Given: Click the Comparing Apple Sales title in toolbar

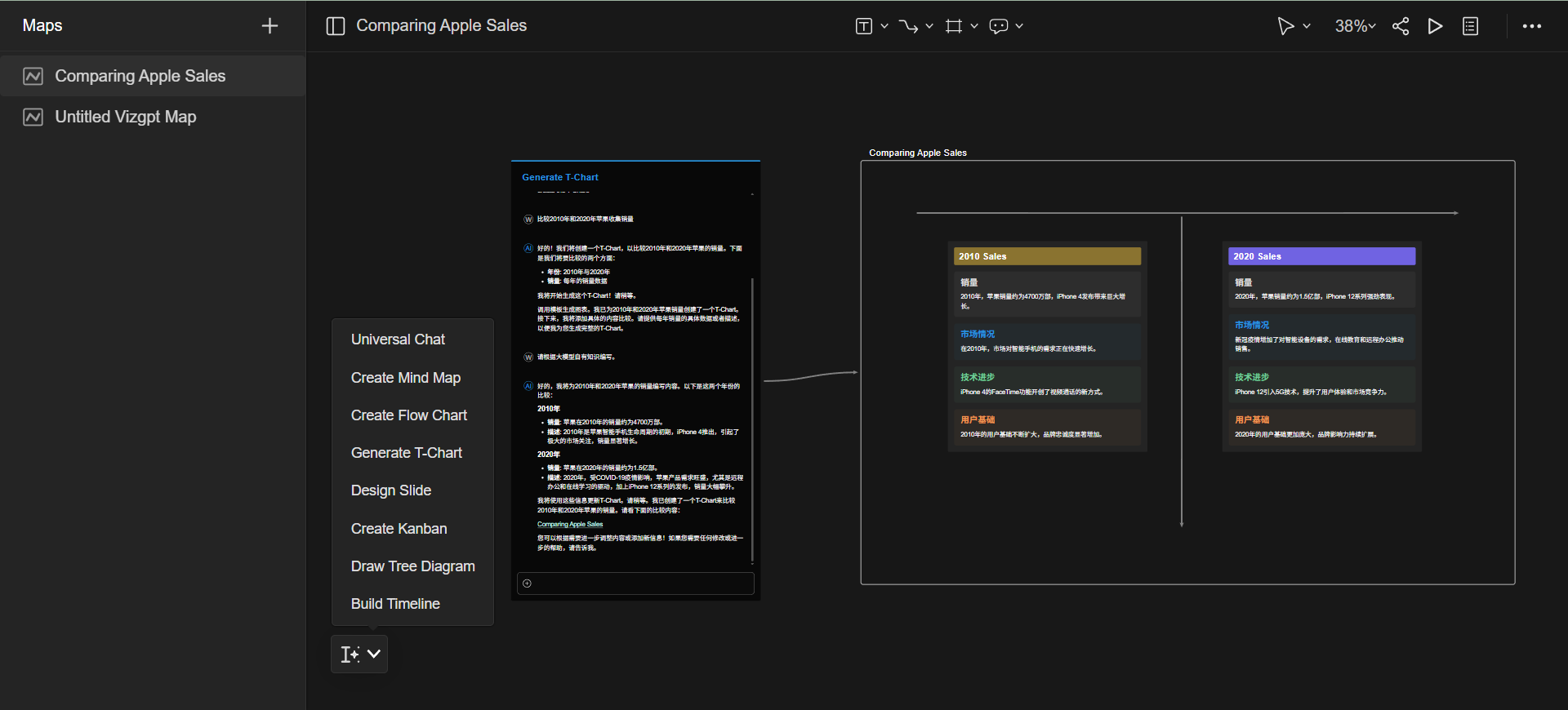Looking at the screenshot, I should coord(442,26).
